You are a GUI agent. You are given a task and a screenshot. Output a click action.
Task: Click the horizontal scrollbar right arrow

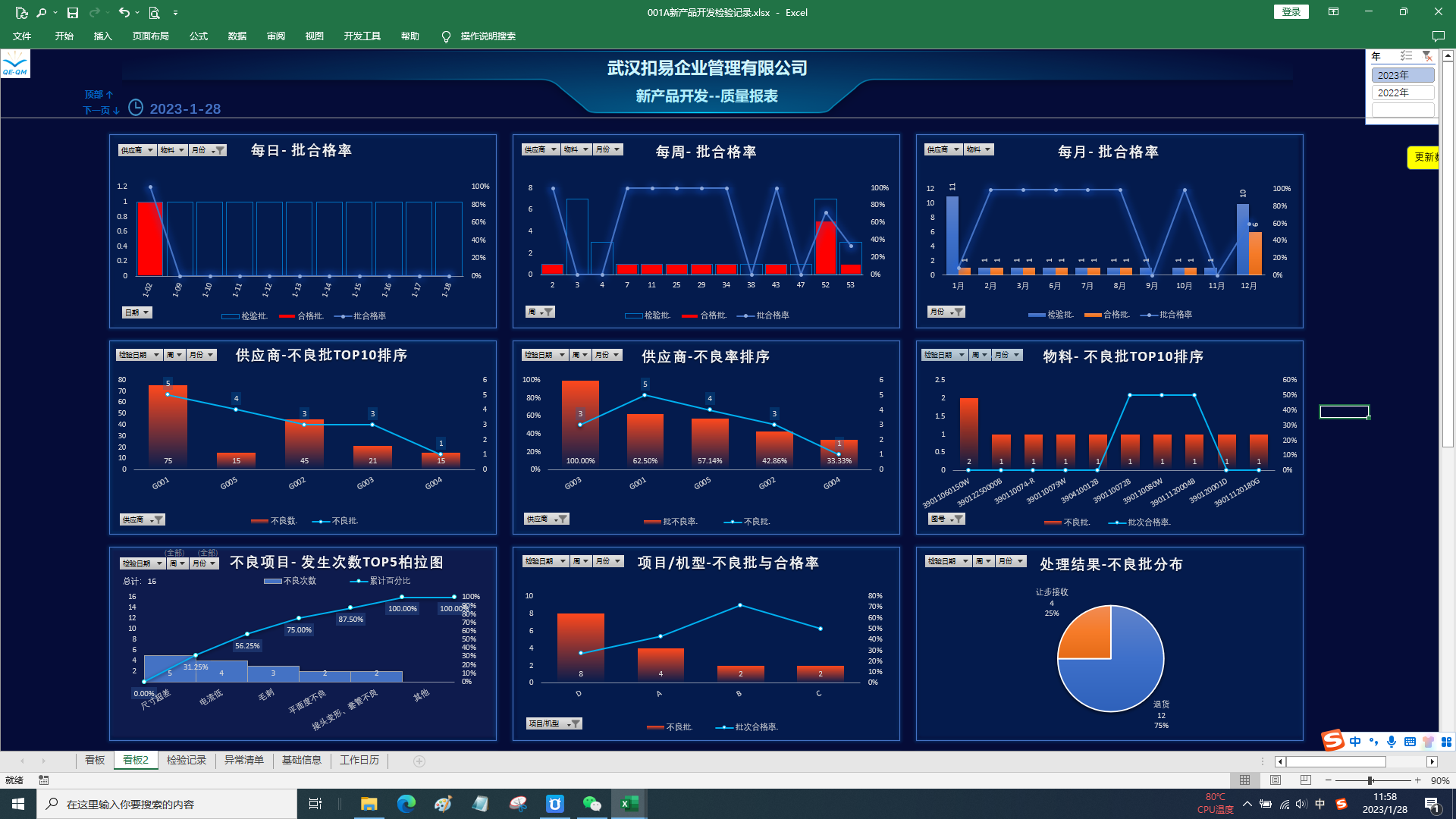coord(1432,761)
